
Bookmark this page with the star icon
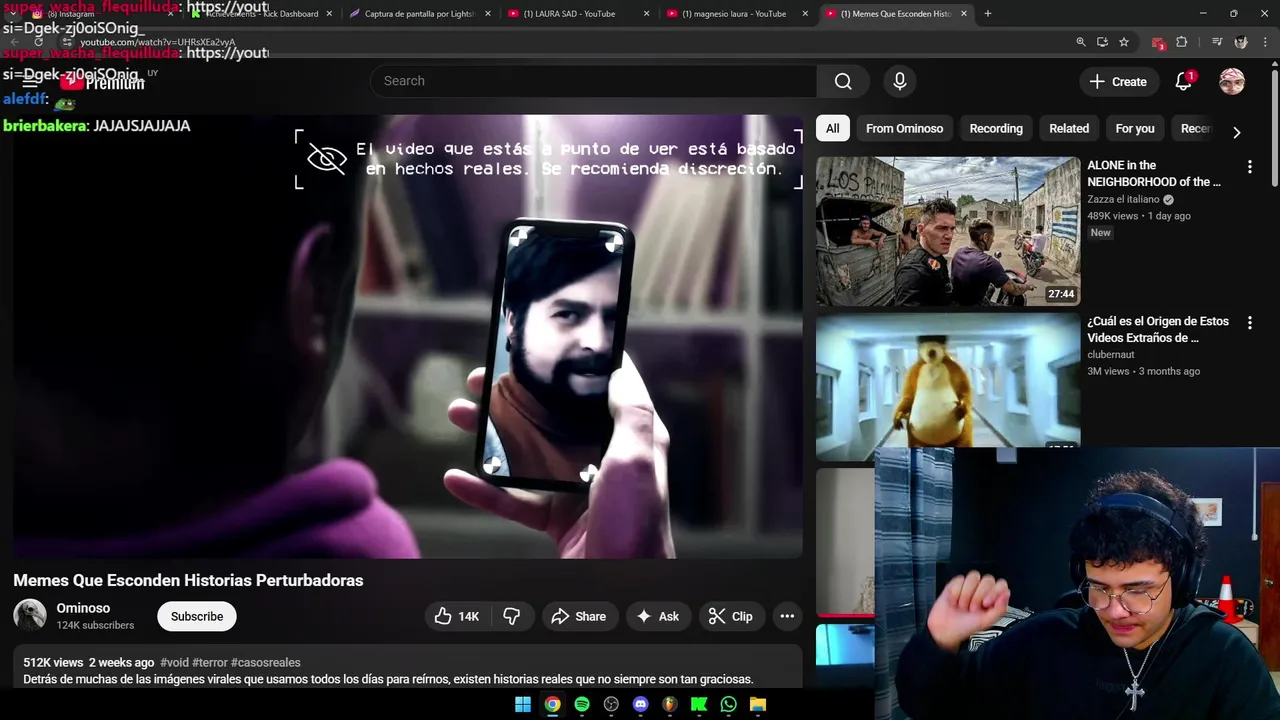(1124, 42)
